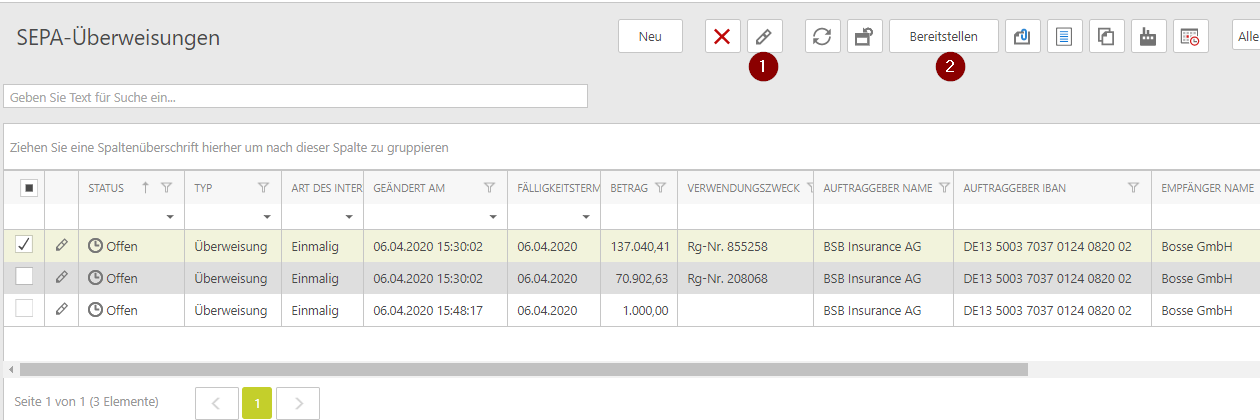Check the Rg-Nr. 208068 row checkbox

tap(25, 277)
